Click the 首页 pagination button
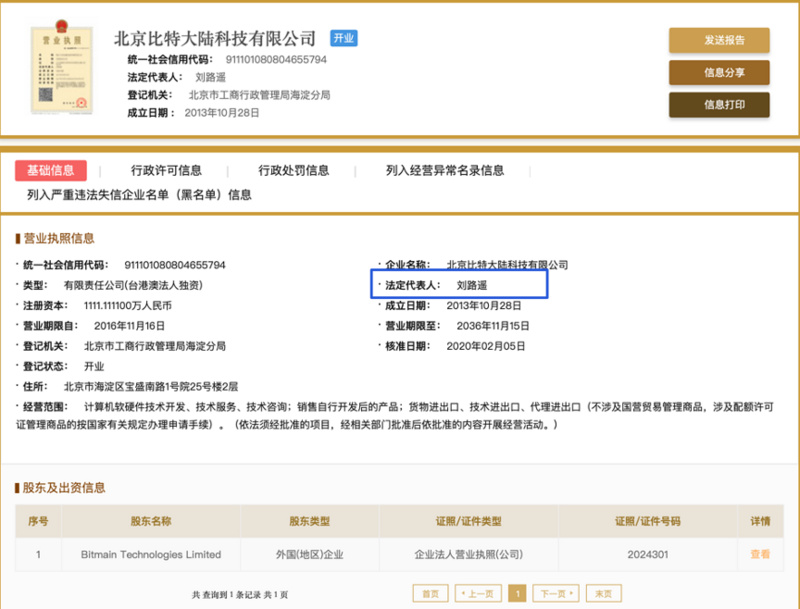Screen dimensions: 800x609 [432, 592]
